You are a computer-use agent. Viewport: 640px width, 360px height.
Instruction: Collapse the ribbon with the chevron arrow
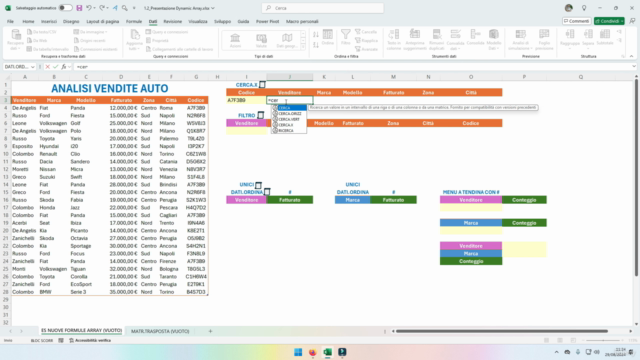click(x=631, y=56)
